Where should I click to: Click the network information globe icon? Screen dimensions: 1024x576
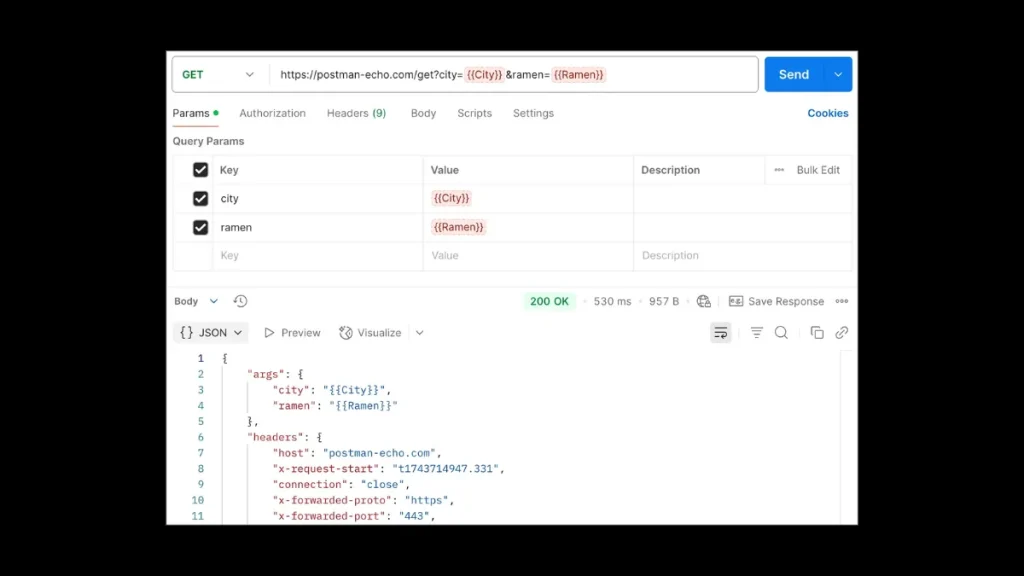(x=703, y=300)
